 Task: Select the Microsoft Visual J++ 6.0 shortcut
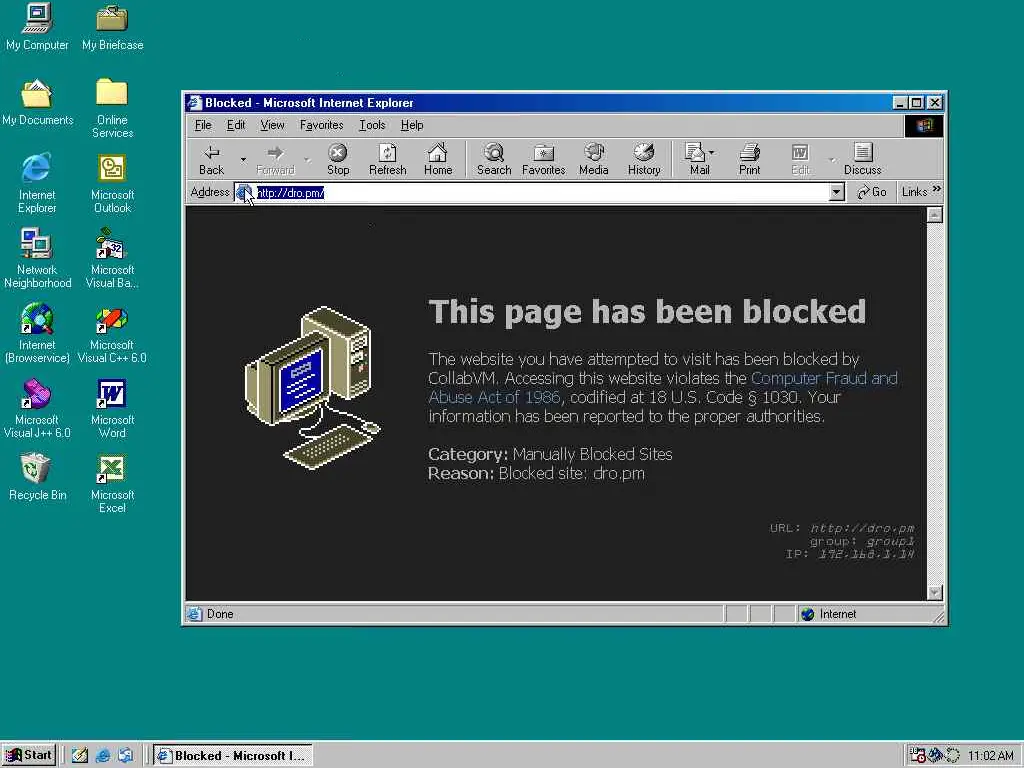pos(37,409)
